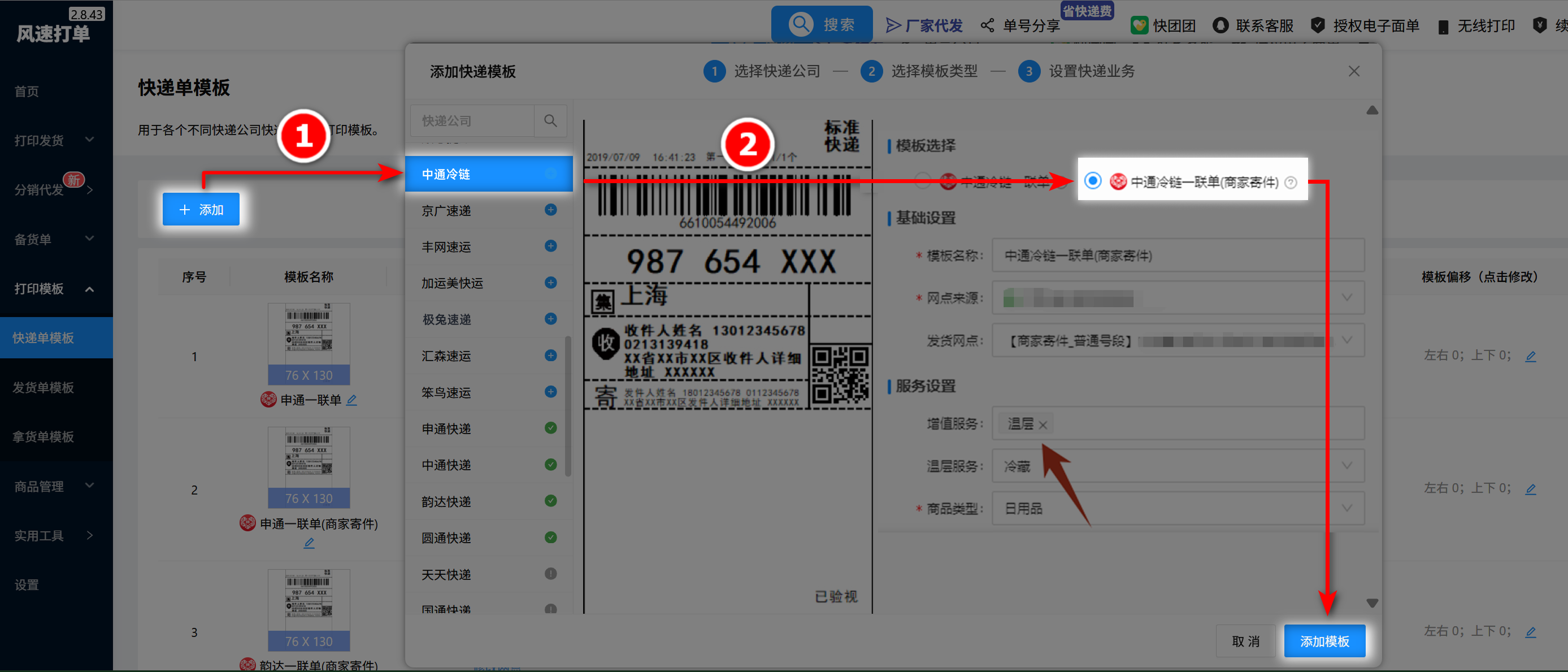Screen dimensions: 1568x672
Task: Open 快团团 from the top bar
Action: pyautogui.click(x=1163, y=25)
